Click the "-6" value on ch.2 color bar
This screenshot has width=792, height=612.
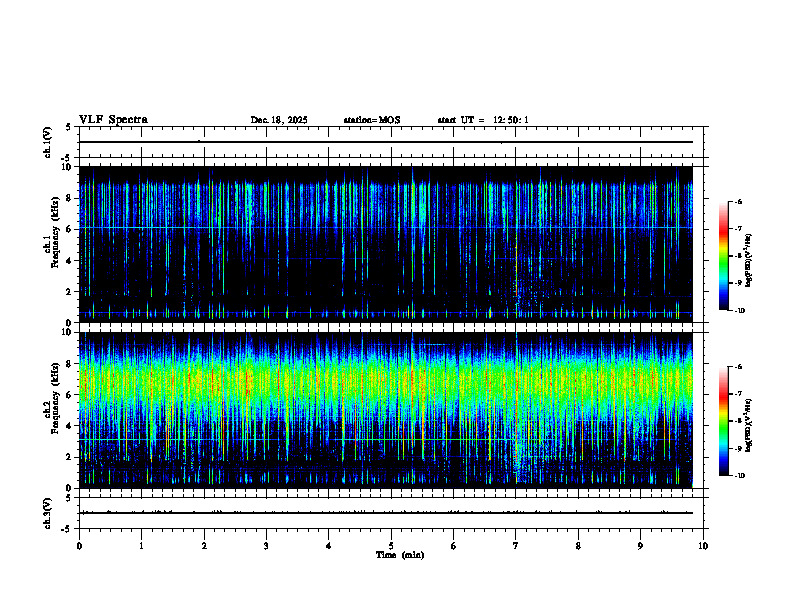coord(738,367)
